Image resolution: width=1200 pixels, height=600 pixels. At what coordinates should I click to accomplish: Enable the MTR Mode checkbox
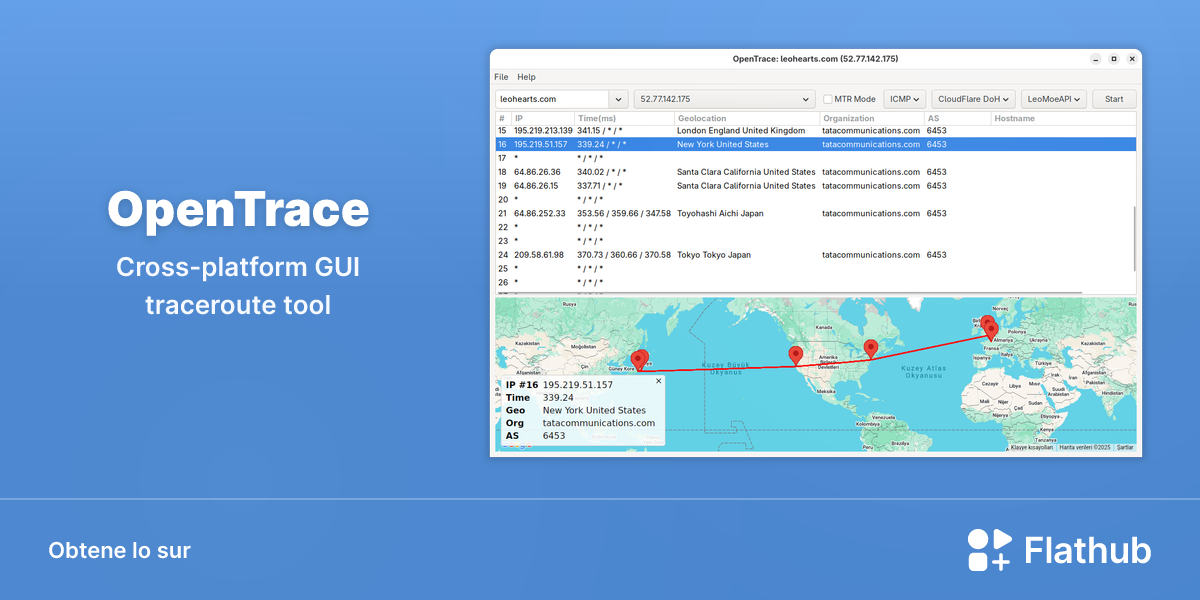point(828,99)
